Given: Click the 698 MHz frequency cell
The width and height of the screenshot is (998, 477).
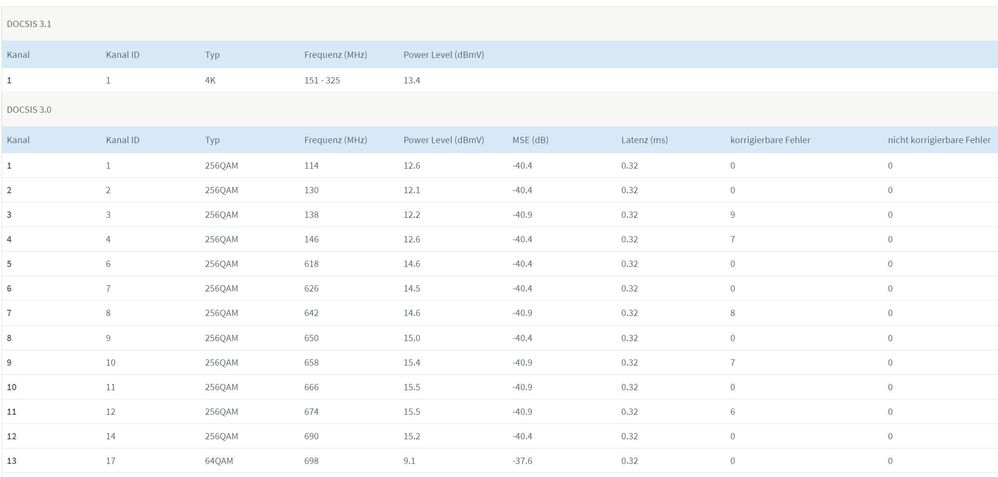Looking at the screenshot, I should pos(311,461).
